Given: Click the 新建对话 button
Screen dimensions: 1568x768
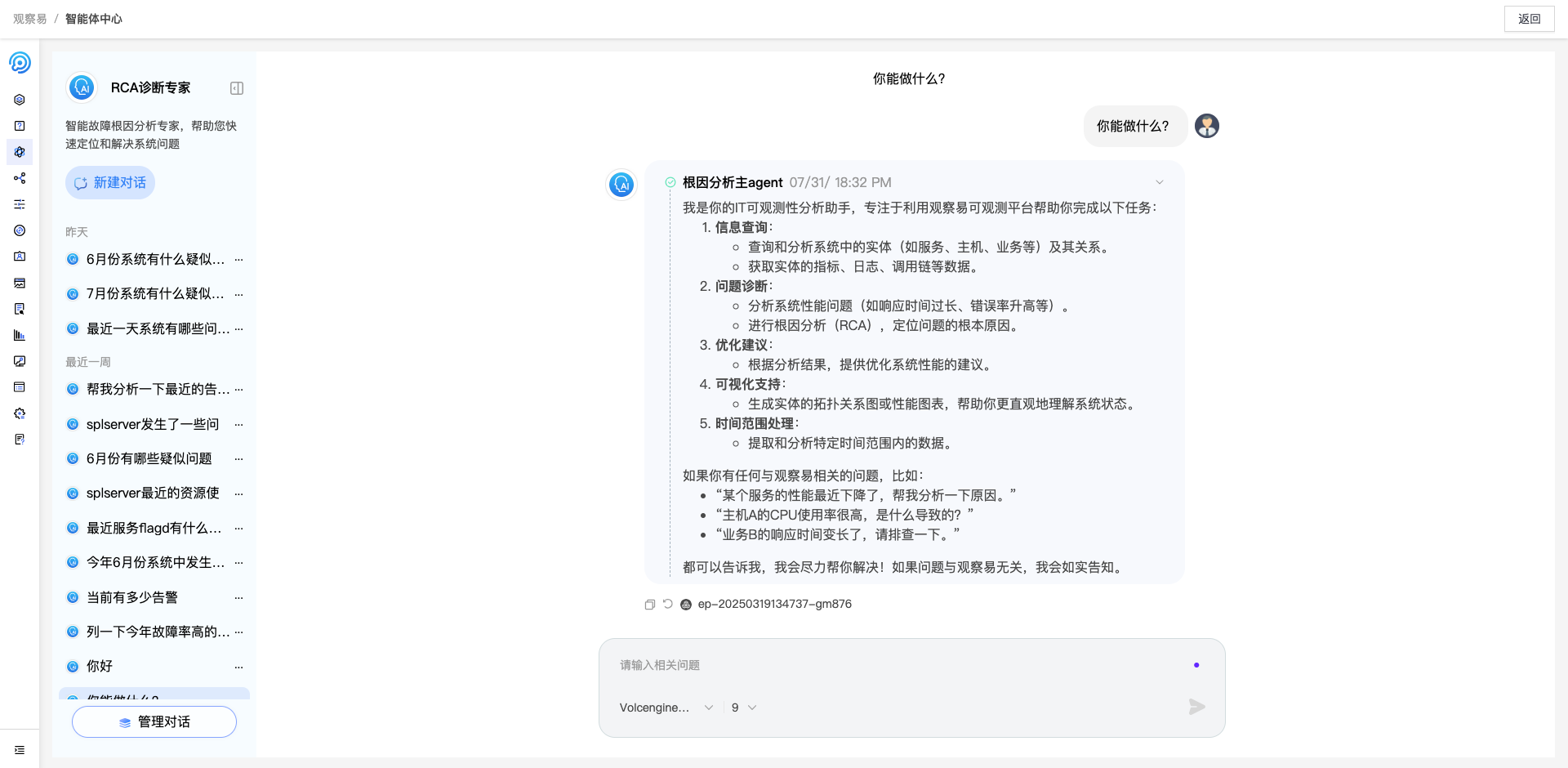Looking at the screenshot, I should pyautogui.click(x=110, y=183).
